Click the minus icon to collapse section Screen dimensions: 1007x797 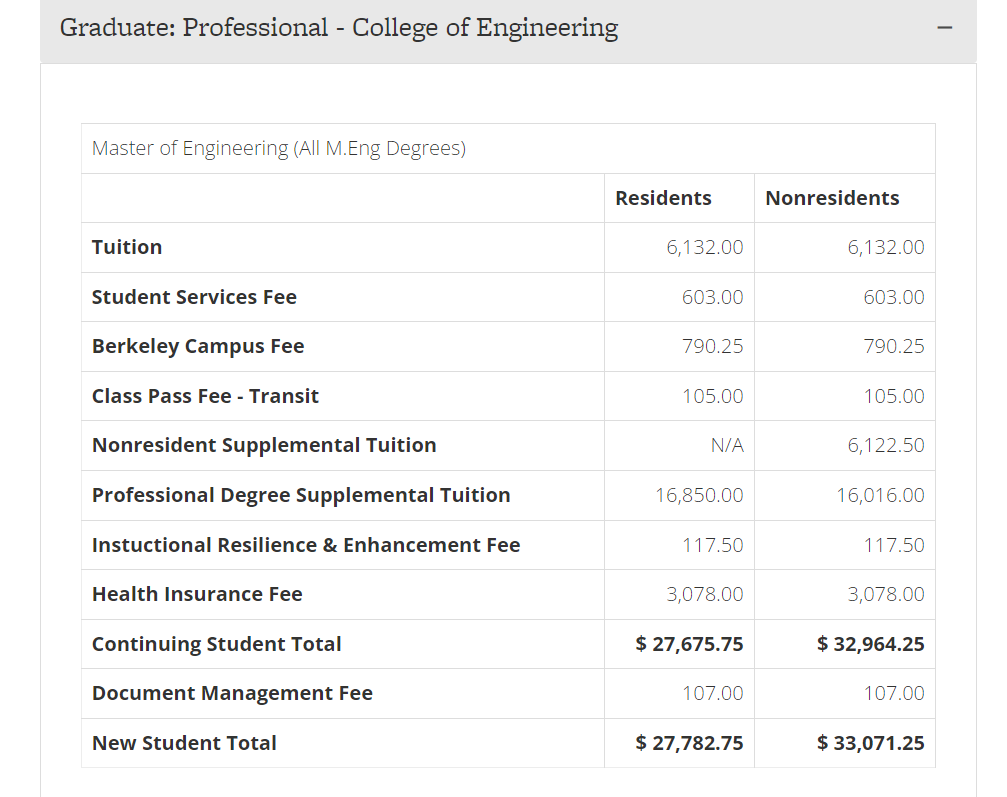tap(945, 28)
